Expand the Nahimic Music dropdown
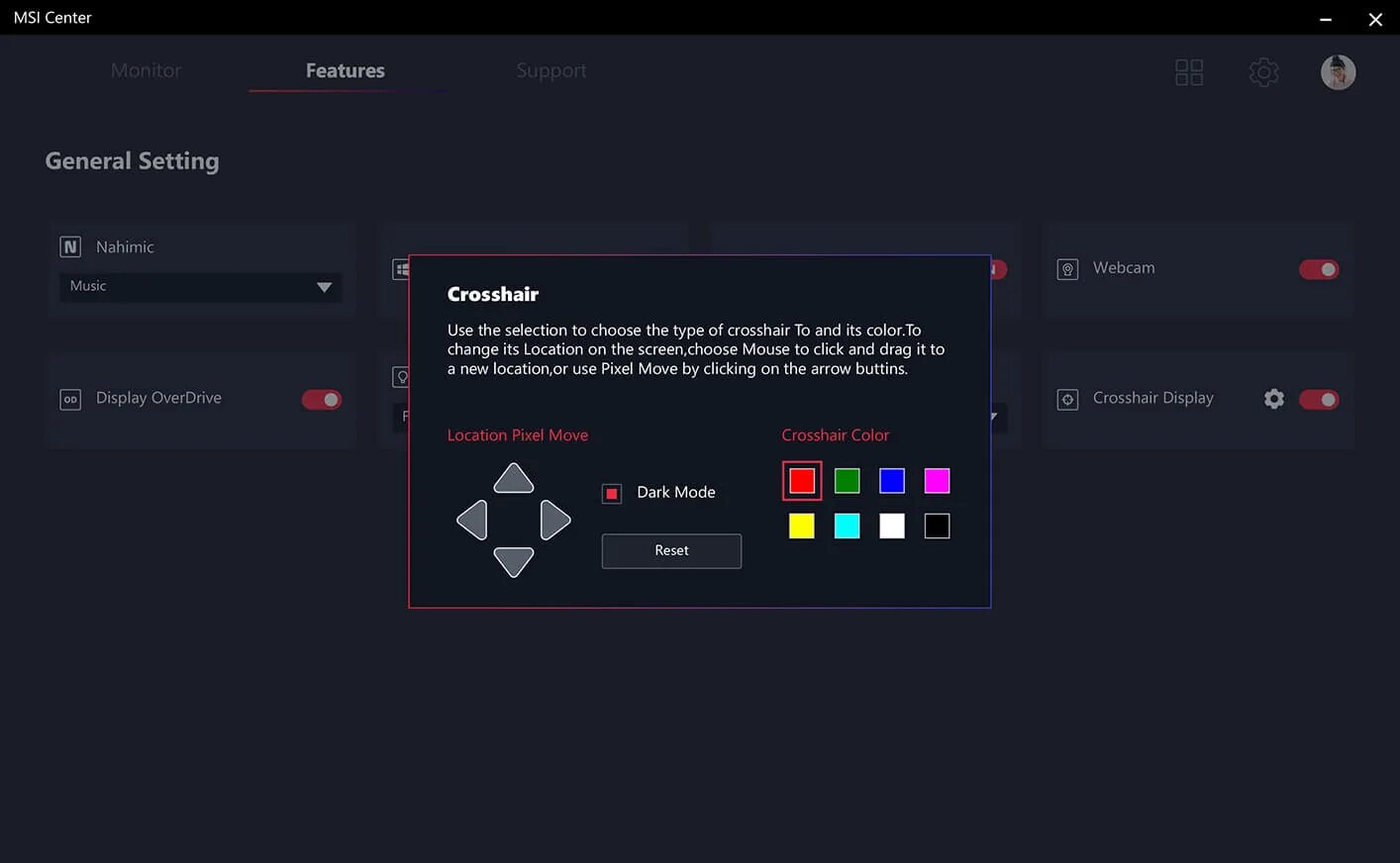 click(201, 287)
